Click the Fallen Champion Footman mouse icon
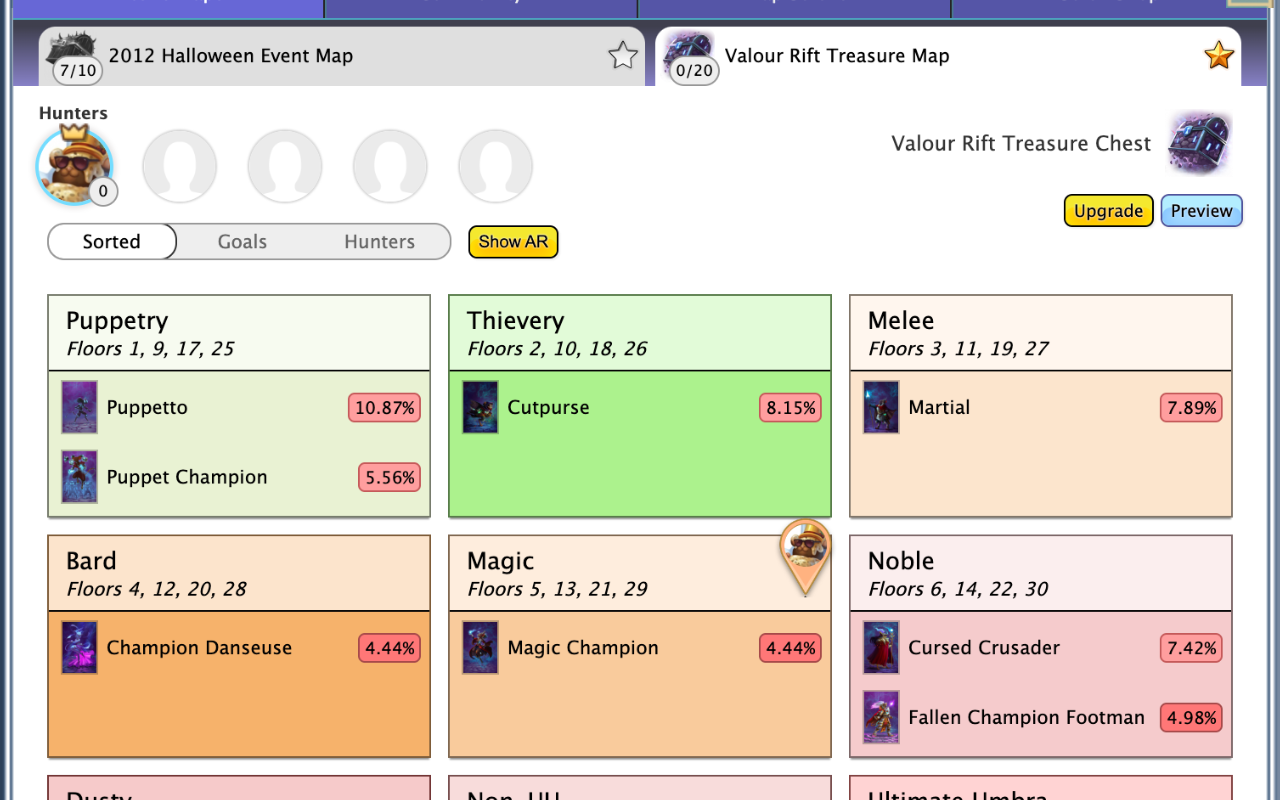The height and width of the screenshot is (800, 1280). pos(881,717)
